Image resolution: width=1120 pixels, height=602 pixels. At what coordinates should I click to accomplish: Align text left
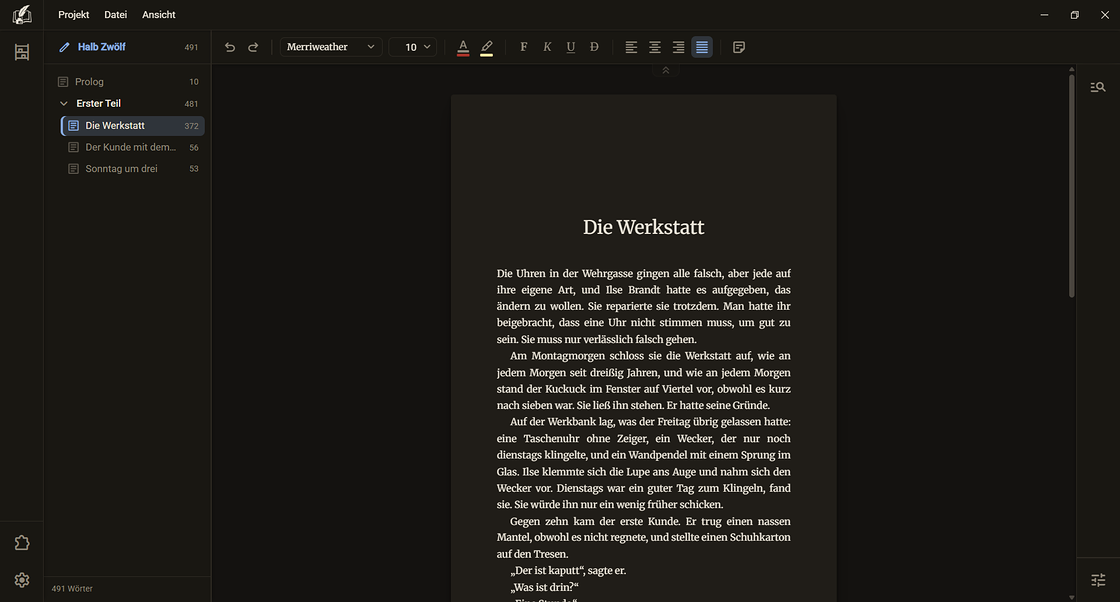pyautogui.click(x=631, y=47)
